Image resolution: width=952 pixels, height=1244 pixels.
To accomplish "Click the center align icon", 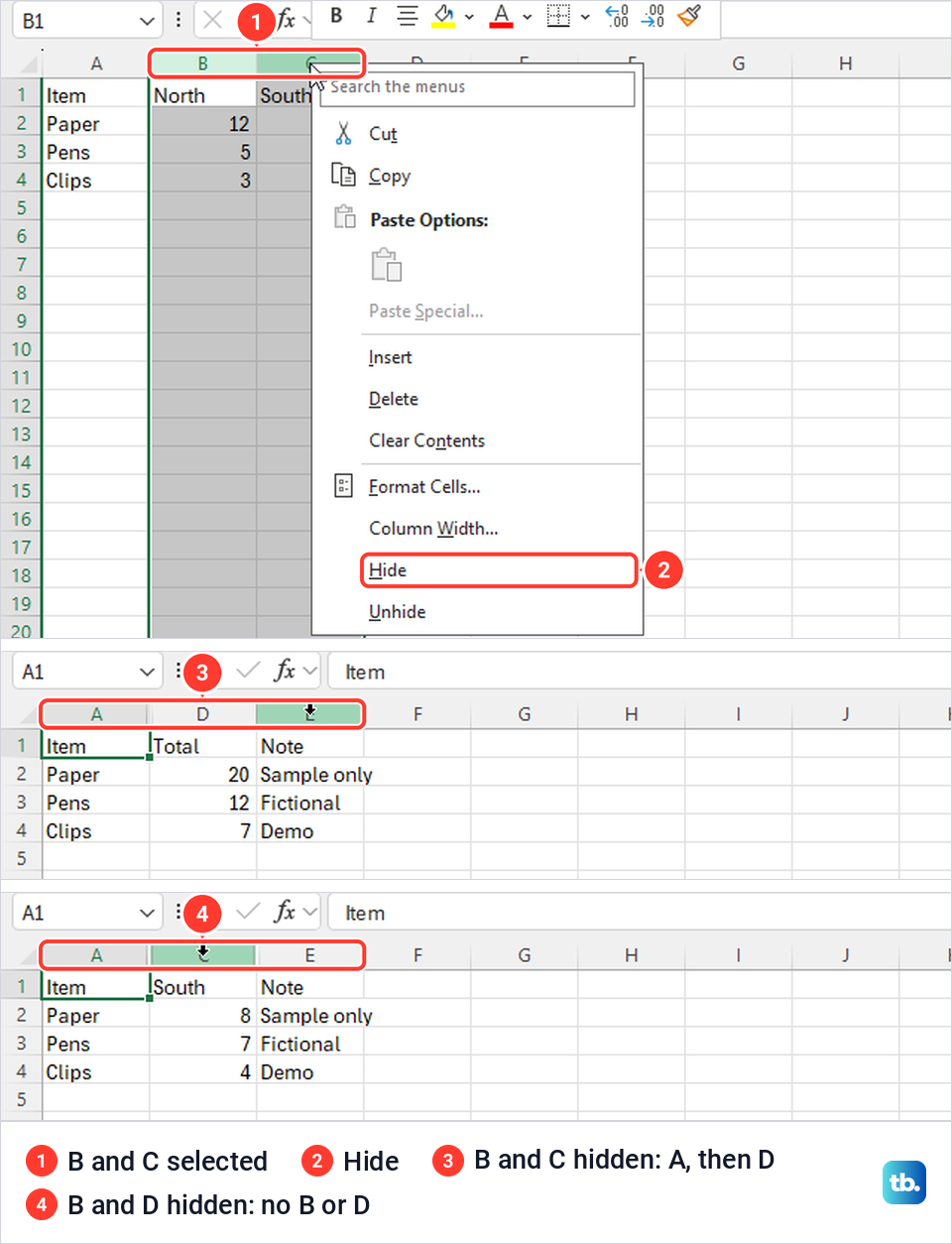I will (x=407, y=15).
